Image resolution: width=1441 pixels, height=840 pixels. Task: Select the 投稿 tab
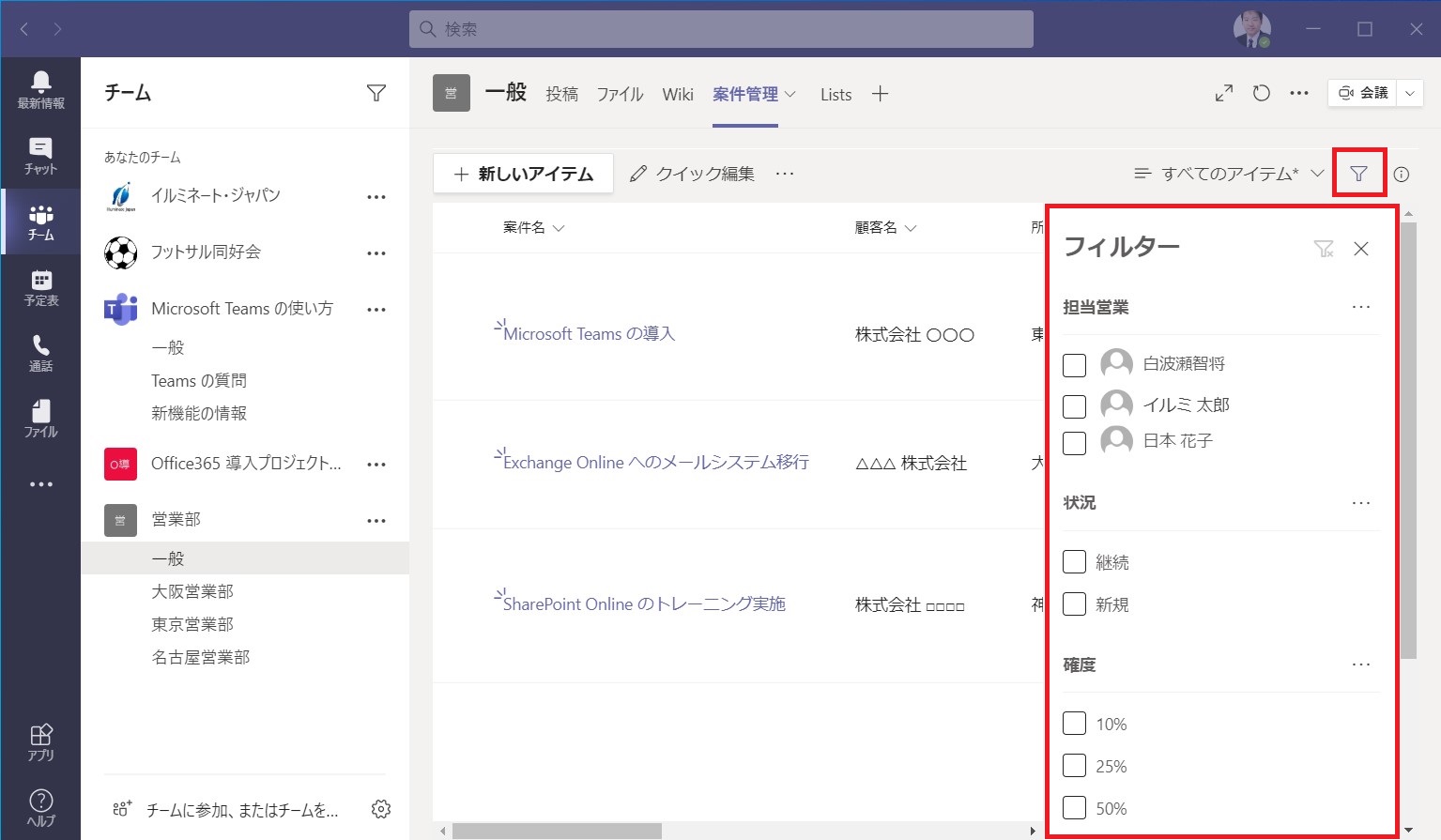tap(562, 94)
